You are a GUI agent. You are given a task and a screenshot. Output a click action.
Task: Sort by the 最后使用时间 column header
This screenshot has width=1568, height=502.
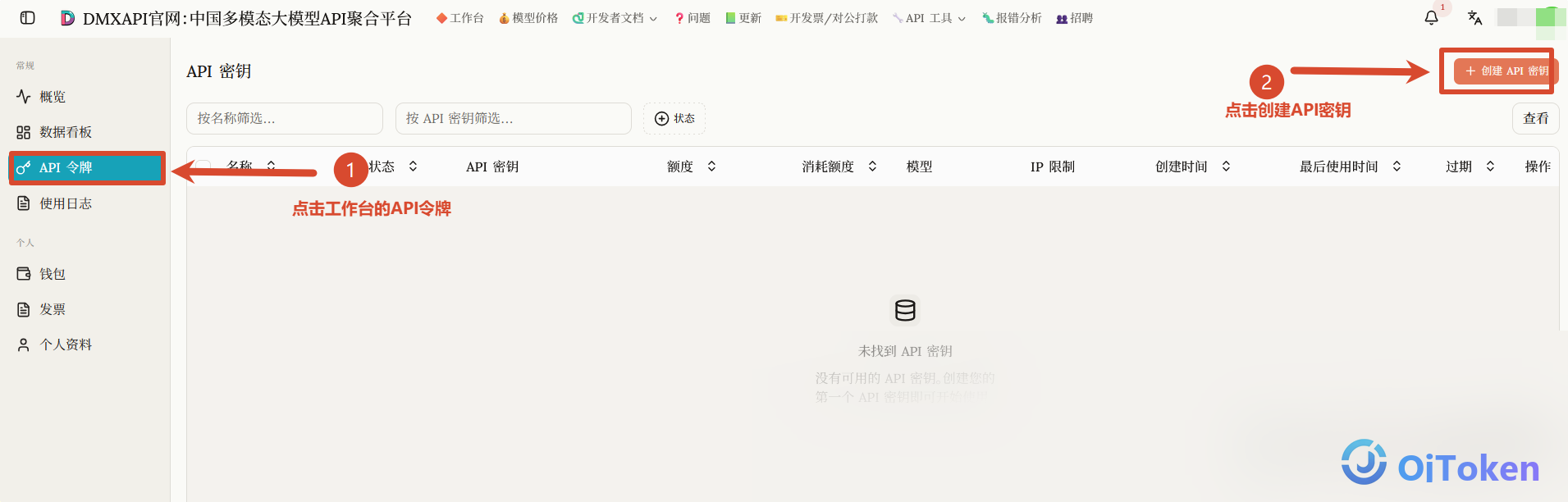(x=1351, y=167)
